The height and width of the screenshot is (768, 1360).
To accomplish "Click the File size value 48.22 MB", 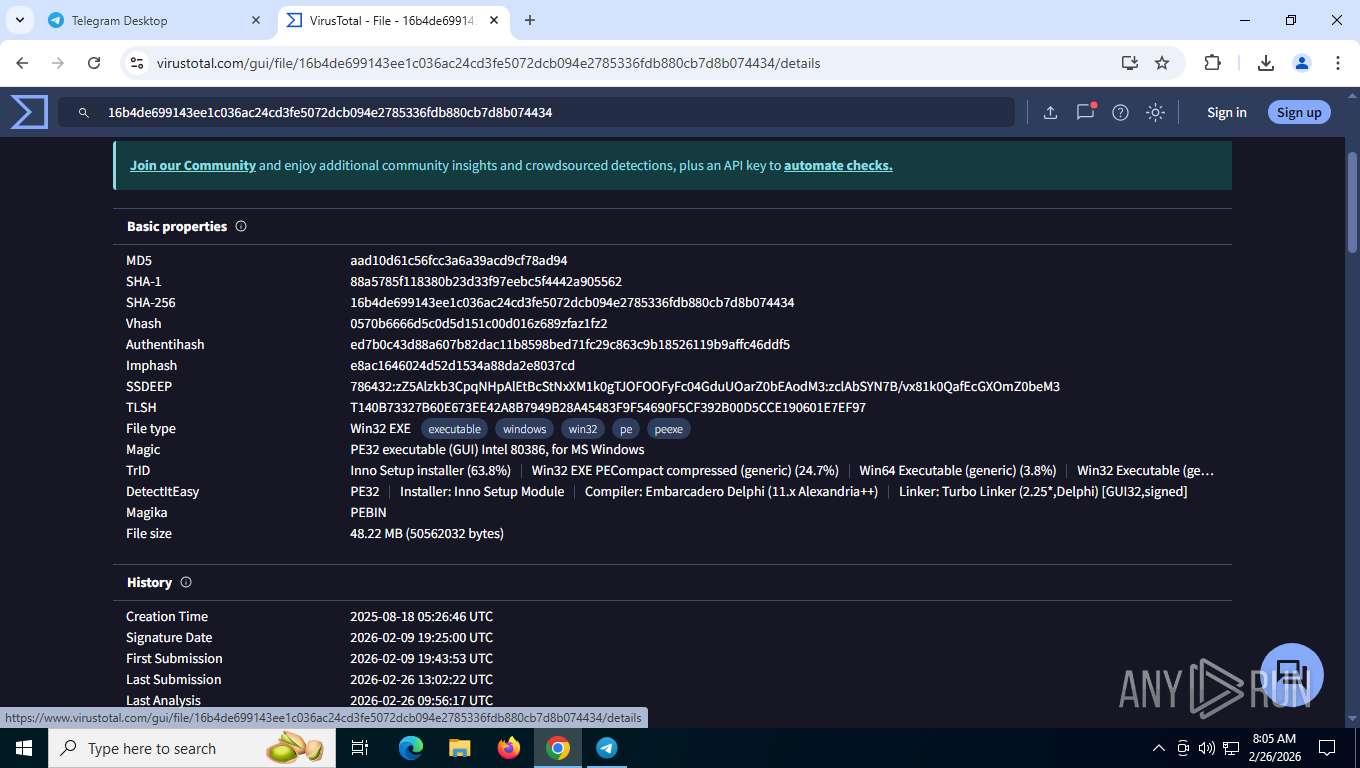I will tap(427, 533).
